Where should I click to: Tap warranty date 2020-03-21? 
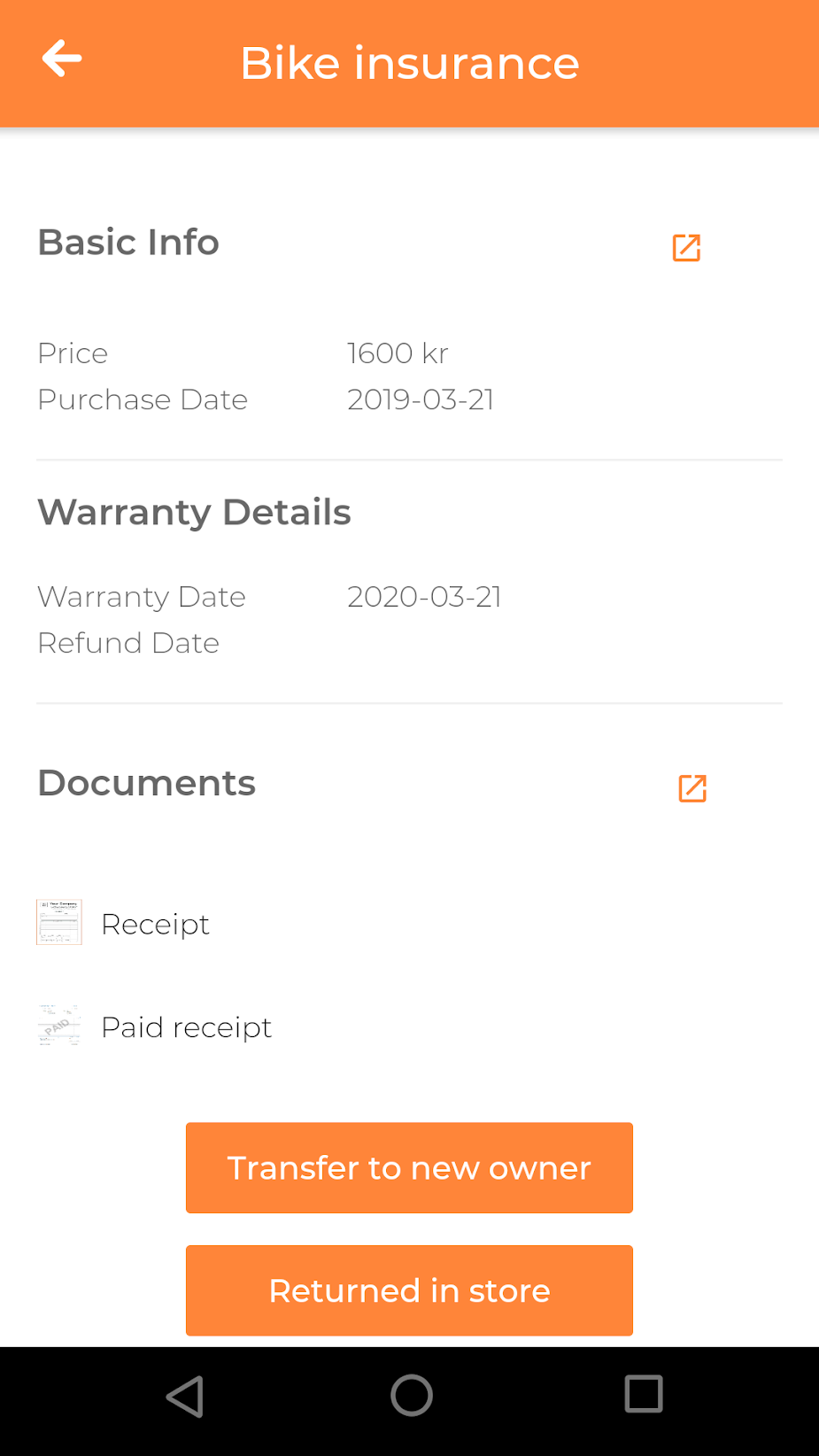click(424, 597)
